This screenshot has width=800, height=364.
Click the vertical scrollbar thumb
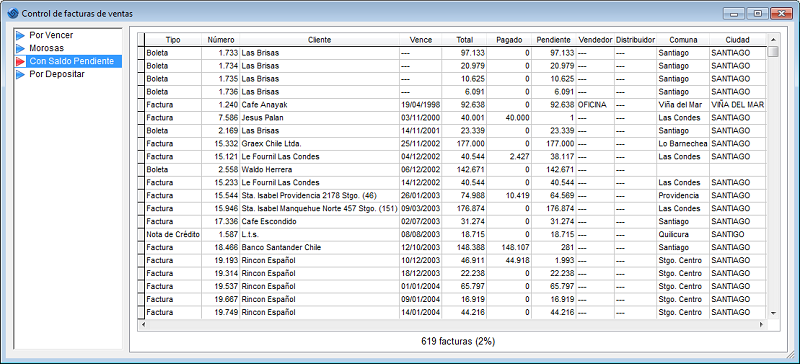click(x=773, y=52)
